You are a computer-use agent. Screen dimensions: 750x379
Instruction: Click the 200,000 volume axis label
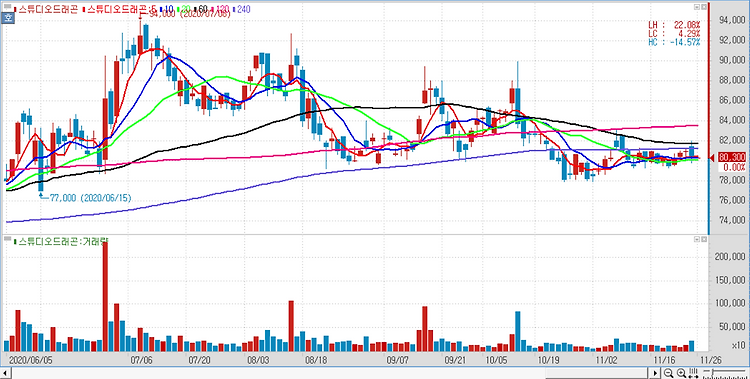pos(729,257)
